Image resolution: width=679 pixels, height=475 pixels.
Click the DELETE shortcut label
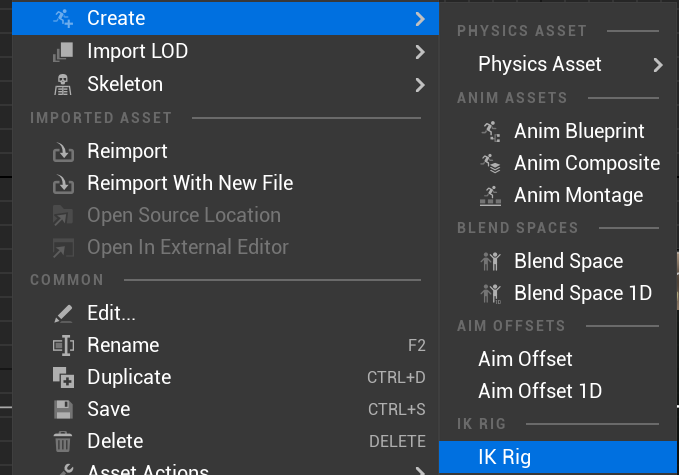click(x=398, y=442)
